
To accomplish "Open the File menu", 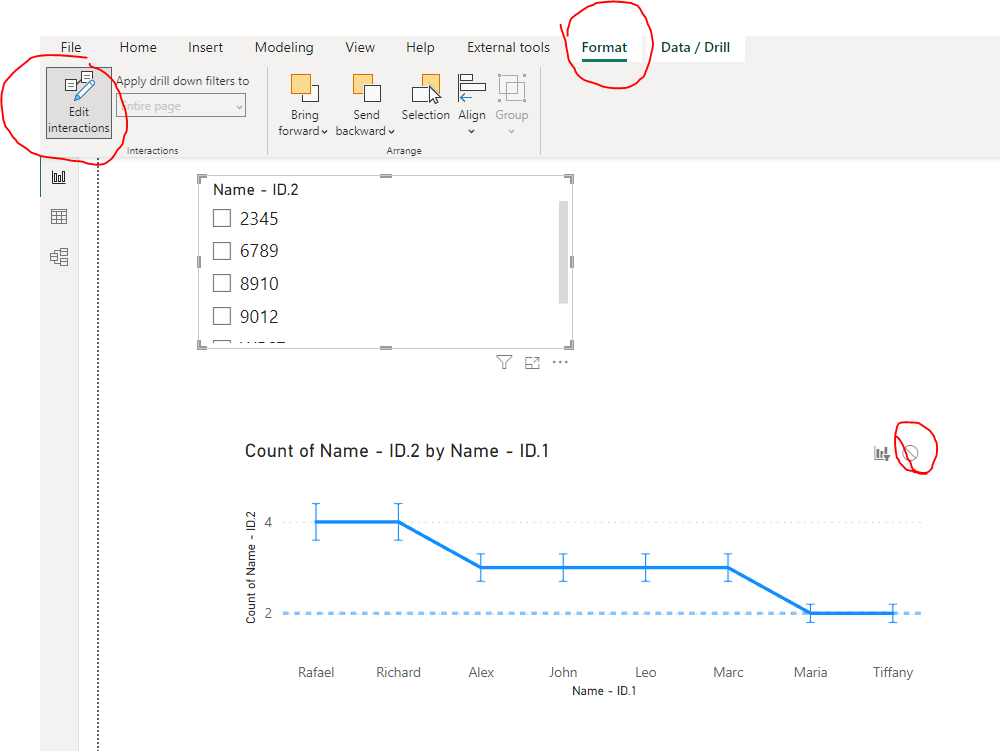I will pos(71,47).
